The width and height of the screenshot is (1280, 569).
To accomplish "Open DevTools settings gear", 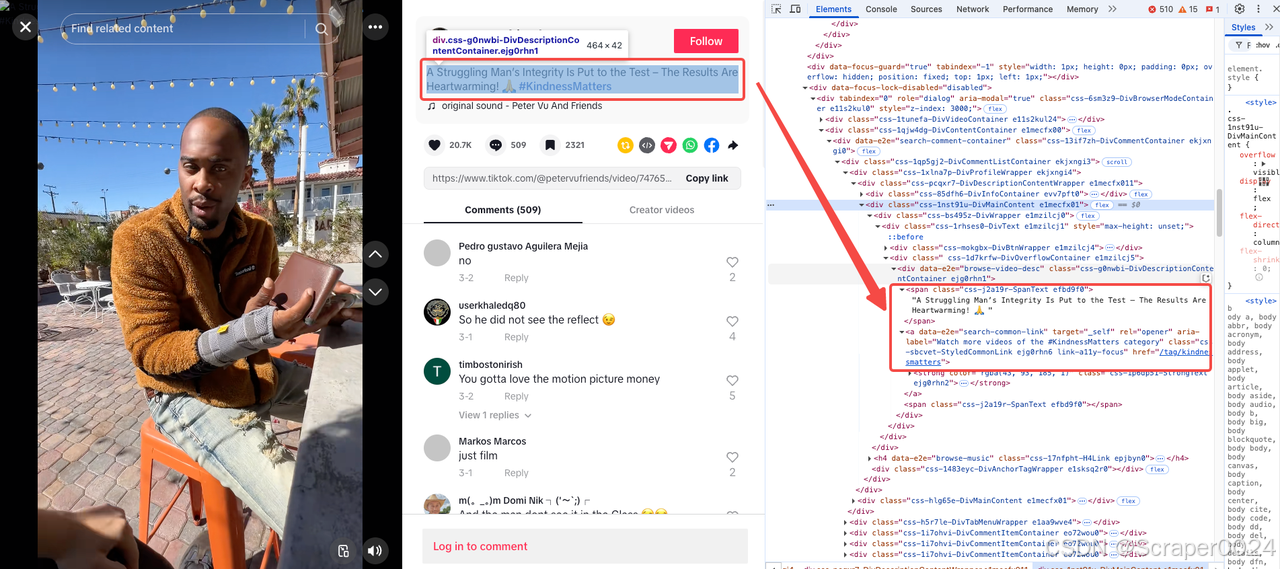I will (x=1240, y=9).
